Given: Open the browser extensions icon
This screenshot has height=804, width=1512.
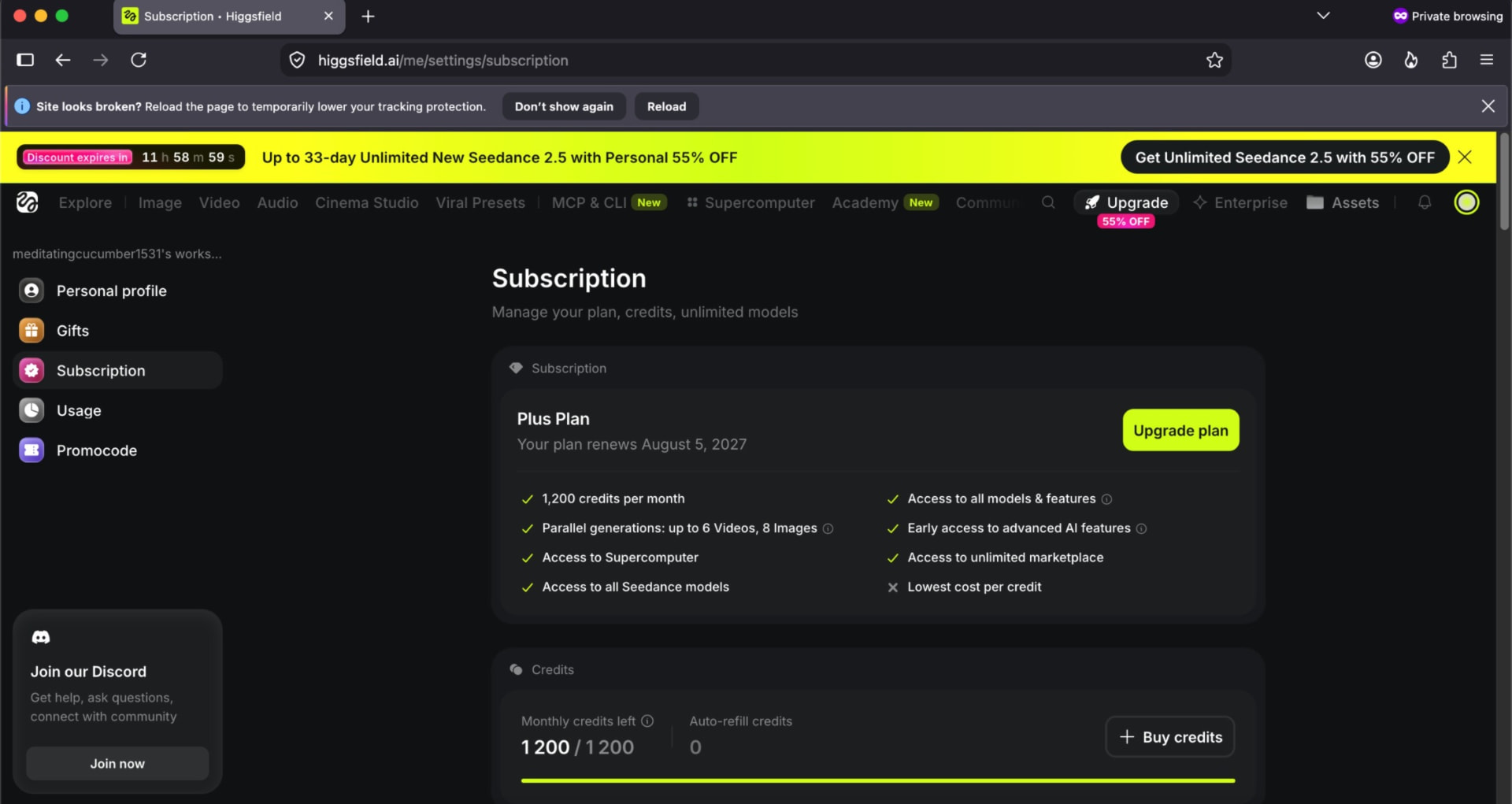Looking at the screenshot, I should click(x=1449, y=60).
